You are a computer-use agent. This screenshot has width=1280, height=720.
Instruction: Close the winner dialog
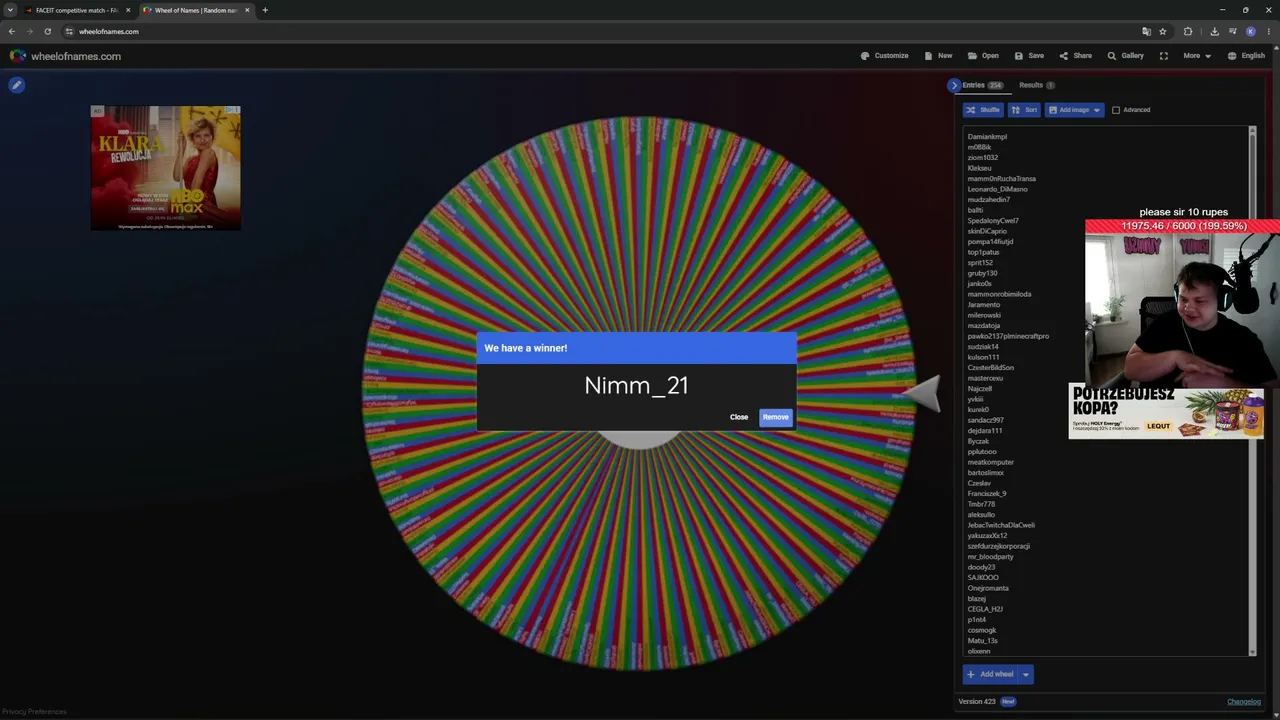739,417
